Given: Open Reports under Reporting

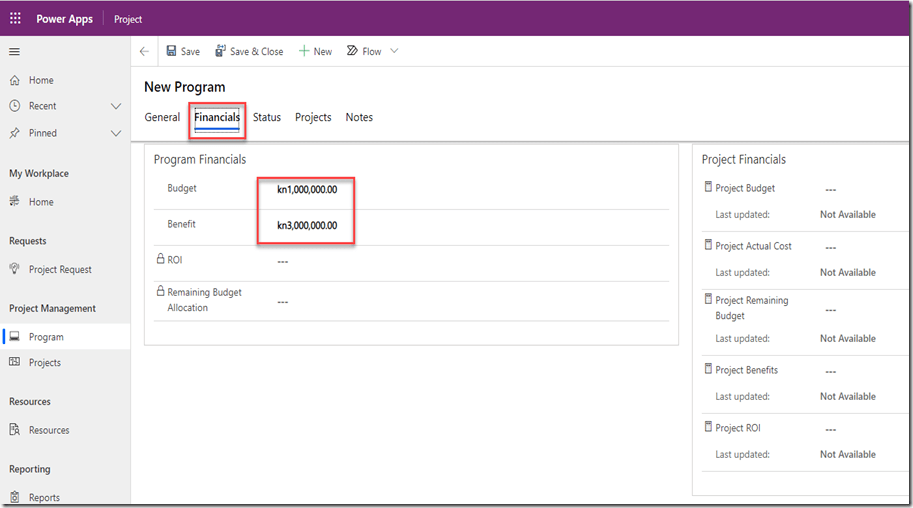Looking at the screenshot, I should pos(44,497).
